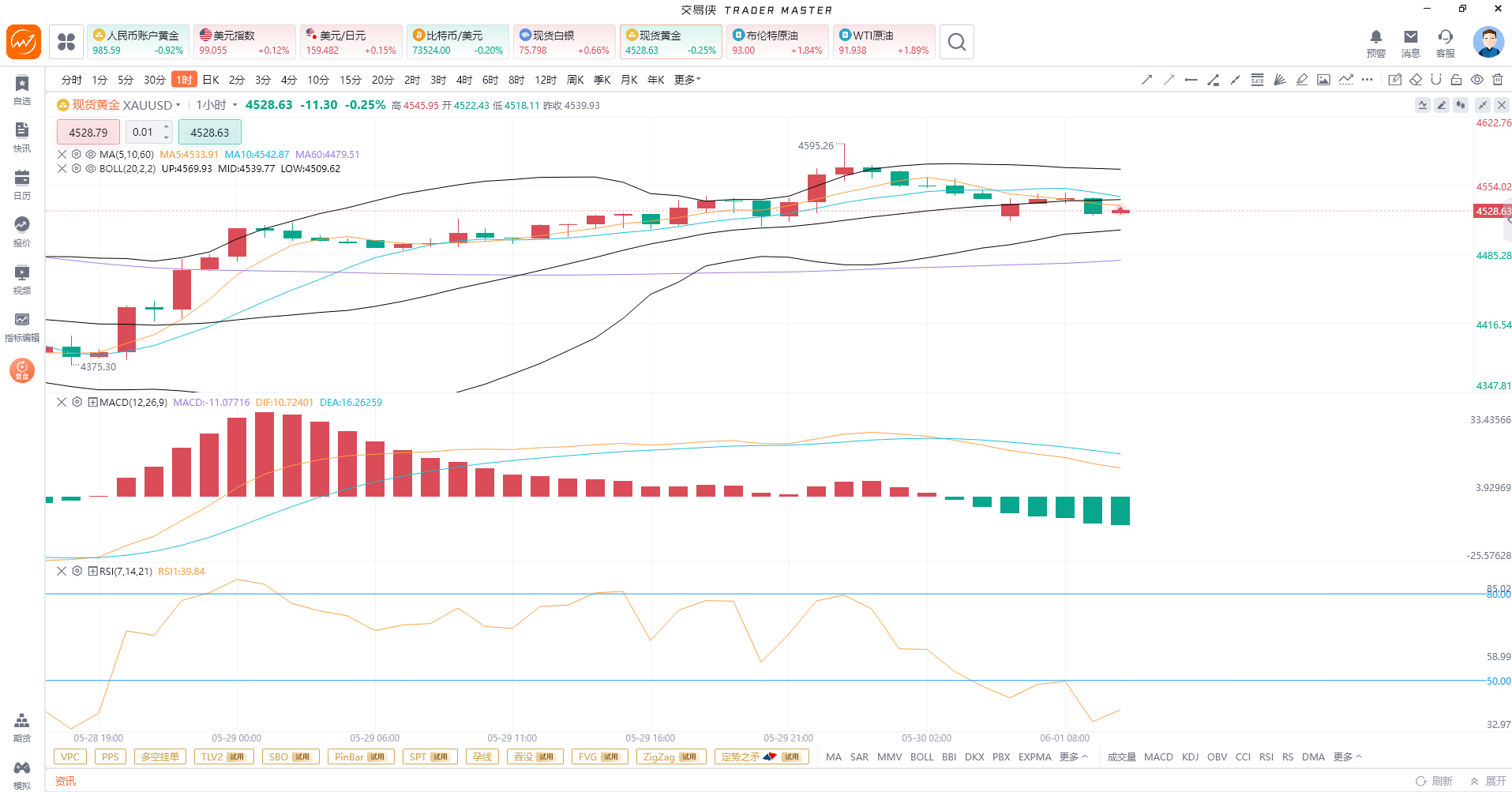Click the 0.01 lot size field
The image size is (1512, 792).
(149, 133)
